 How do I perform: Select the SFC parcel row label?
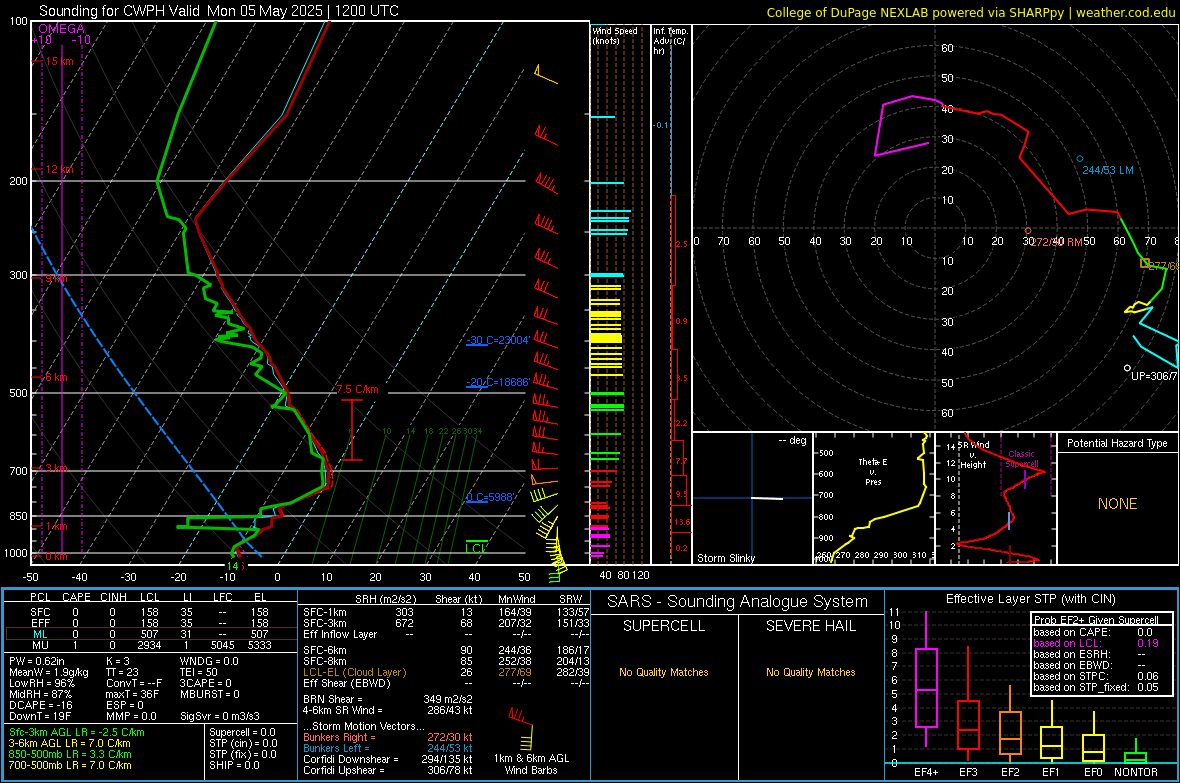pos(40,612)
